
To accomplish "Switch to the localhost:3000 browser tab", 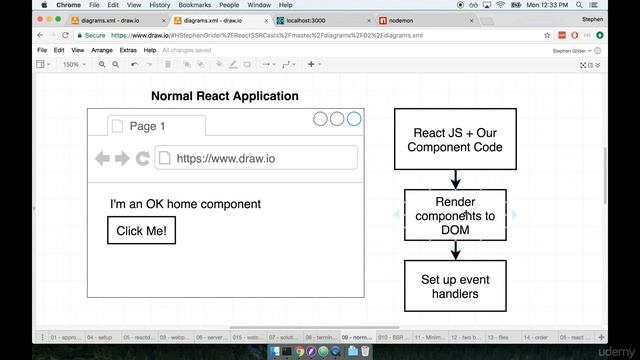I will pyautogui.click(x=324, y=20).
